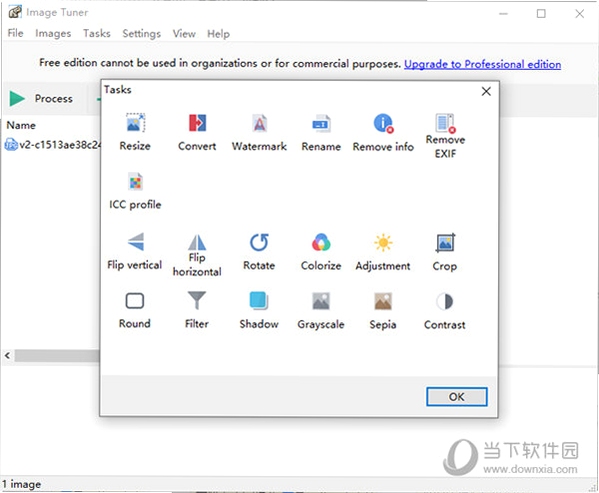The image size is (599, 493).
Task: Click the horizontal scrollbar left arrow
Action: (x=7, y=356)
